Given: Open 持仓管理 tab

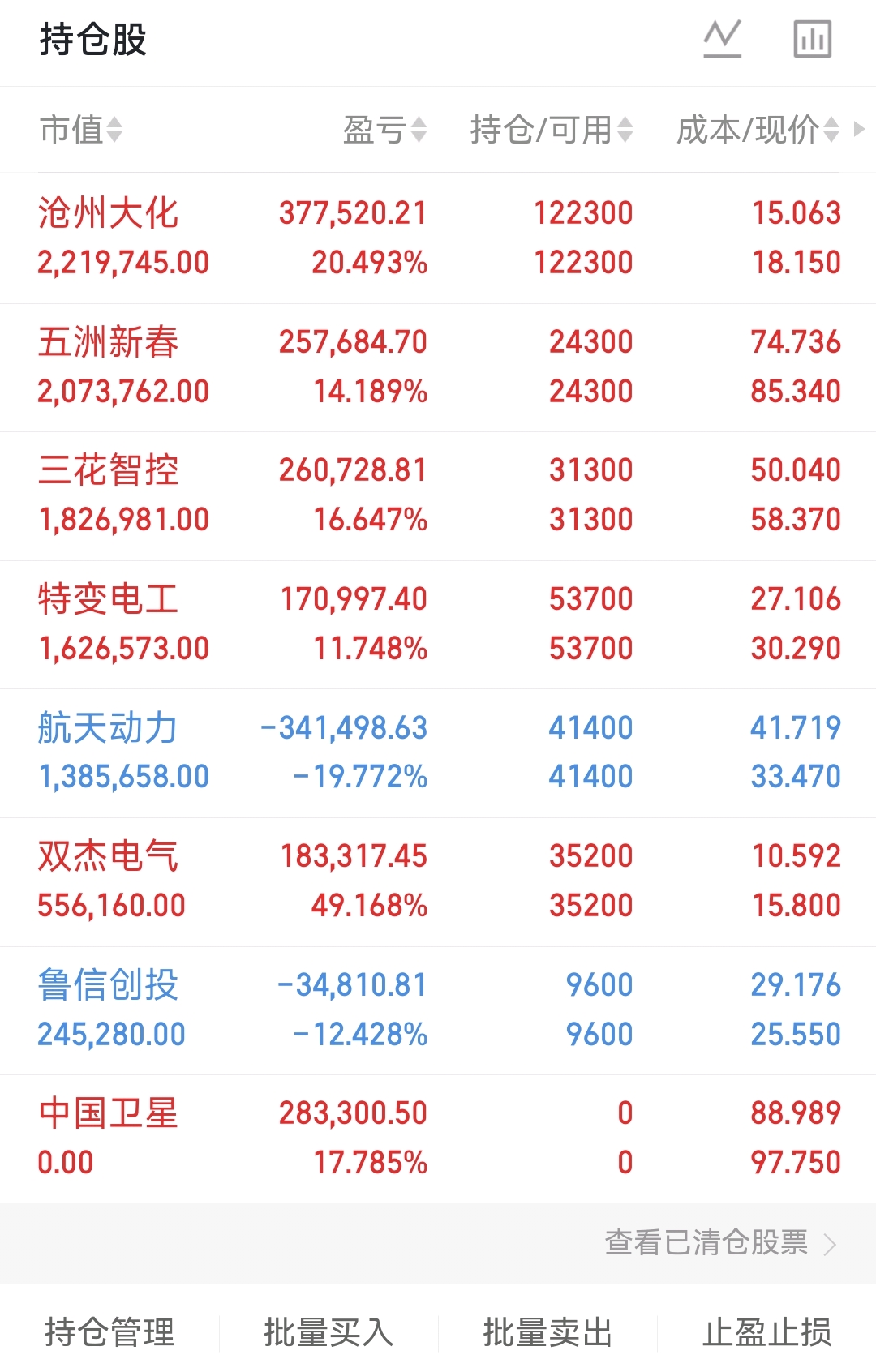Looking at the screenshot, I should (109, 1332).
